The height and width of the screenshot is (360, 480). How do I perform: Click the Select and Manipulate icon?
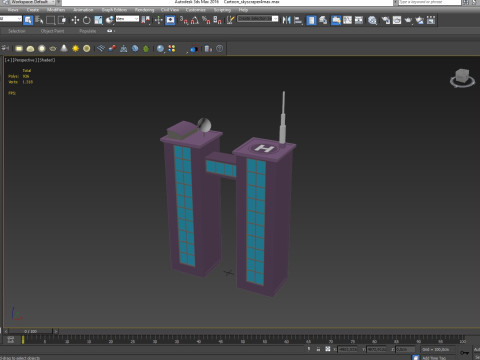click(159, 20)
